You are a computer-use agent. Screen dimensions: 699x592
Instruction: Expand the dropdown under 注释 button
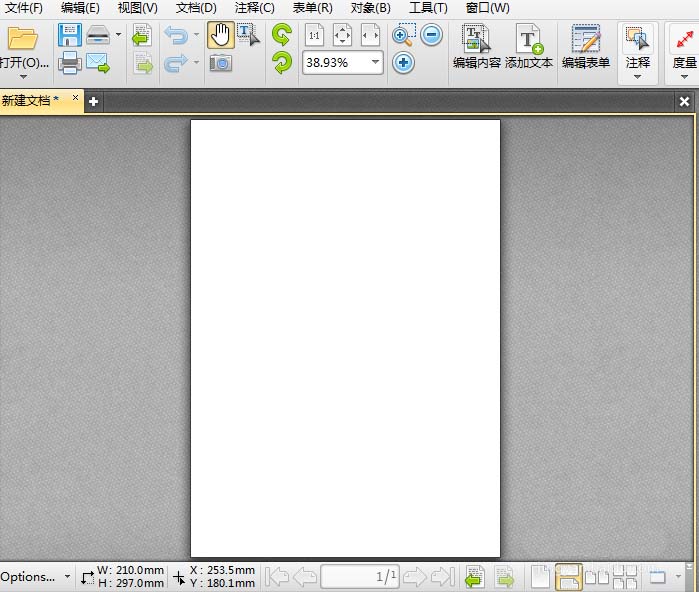click(x=637, y=77)
